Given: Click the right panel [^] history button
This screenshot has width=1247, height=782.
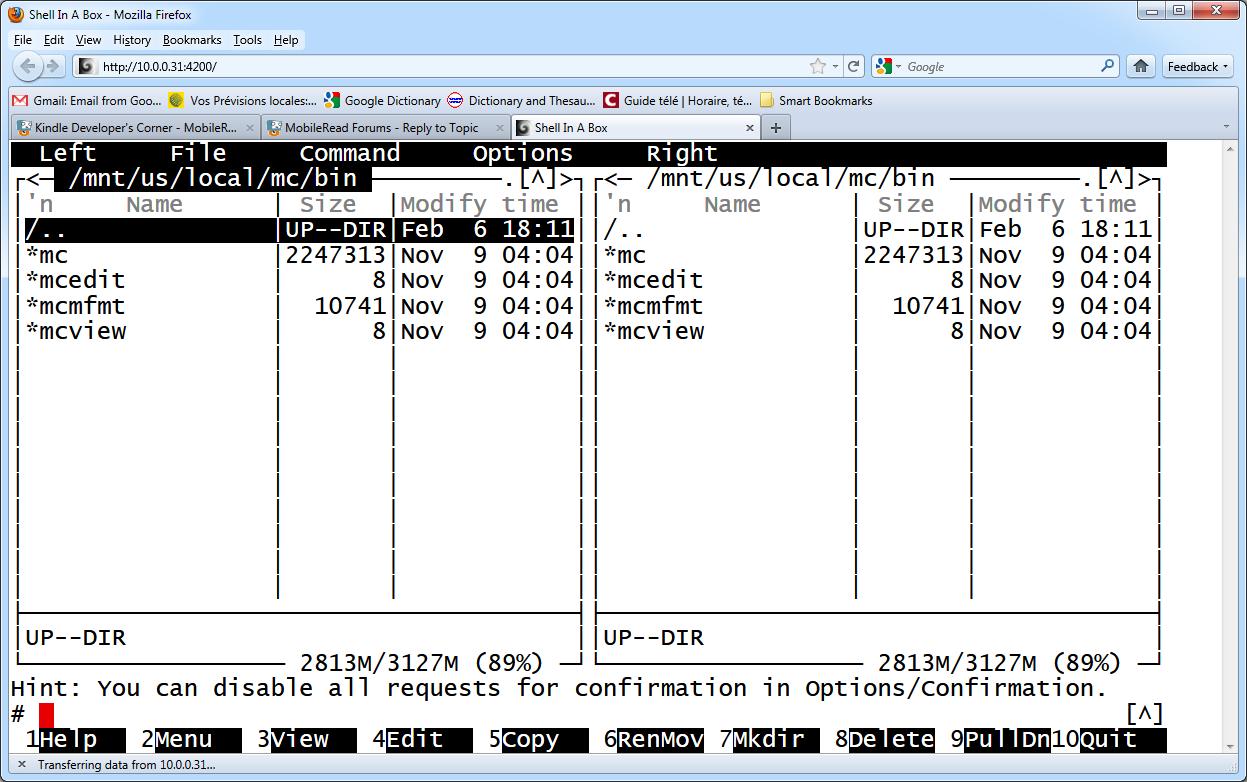Looking at the screenshot, I should (1116, 179).
